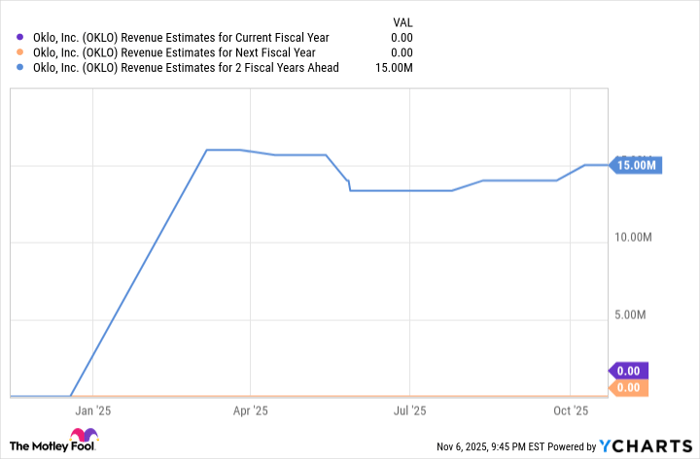The width and height of the screenshot is (700, 459).
Task: Click the Next Fiscal Year 0.00 legend value
Action: point(402,53)
